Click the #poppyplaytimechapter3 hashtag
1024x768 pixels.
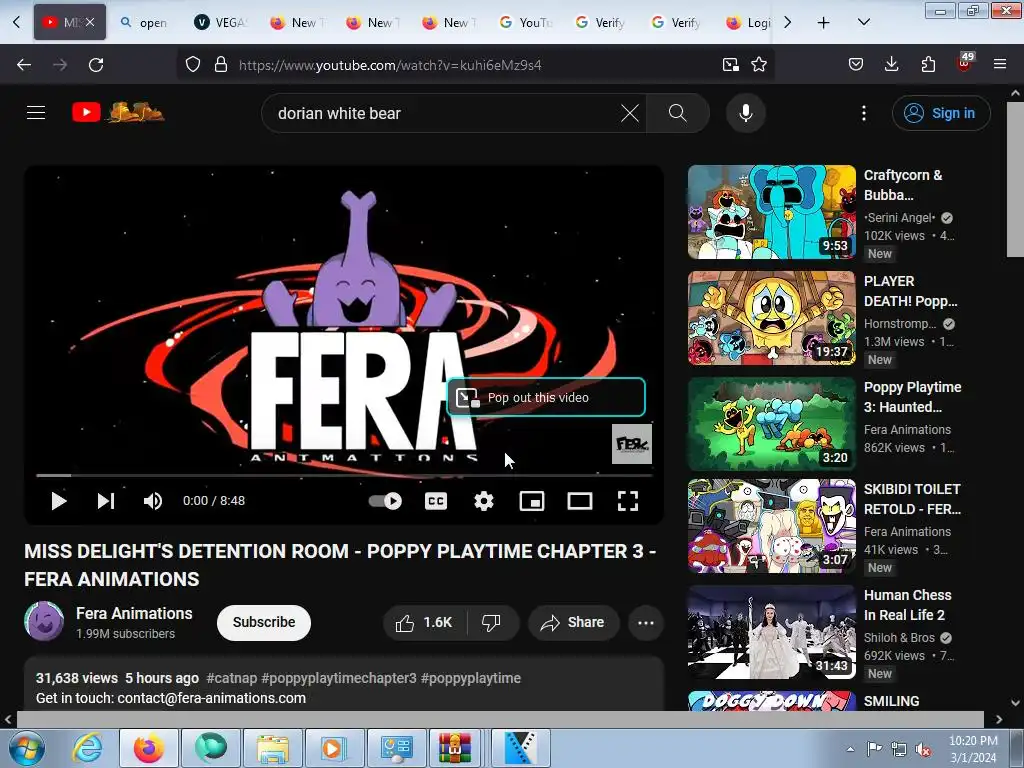[339, 678]
